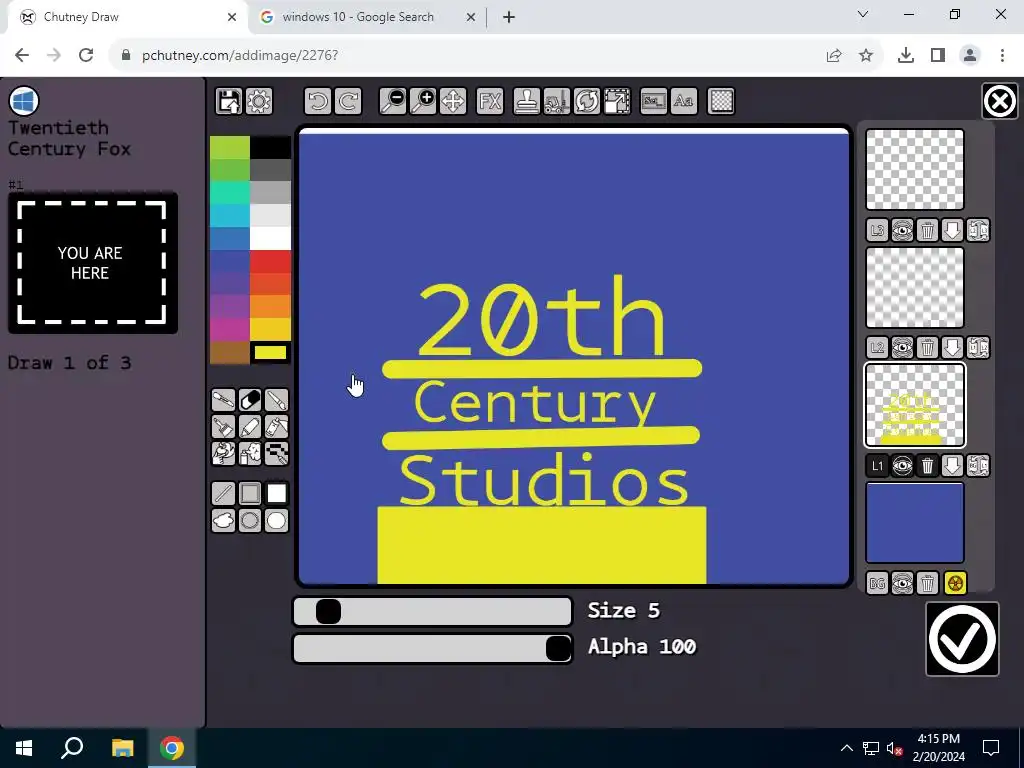Toggle visibility of the BG layer

[903, 583]
